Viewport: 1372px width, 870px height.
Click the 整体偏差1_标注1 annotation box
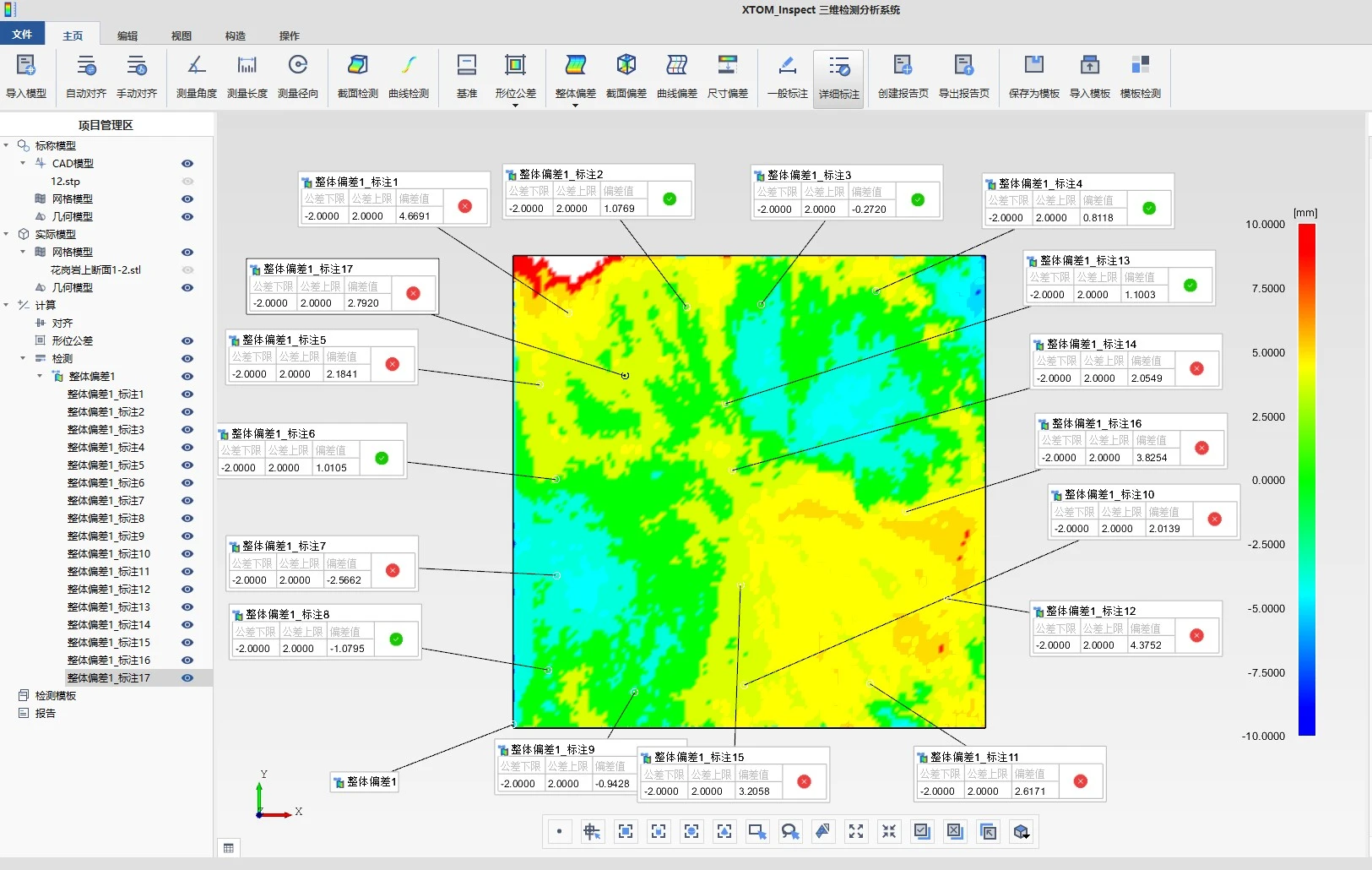[x=394, y=198]
